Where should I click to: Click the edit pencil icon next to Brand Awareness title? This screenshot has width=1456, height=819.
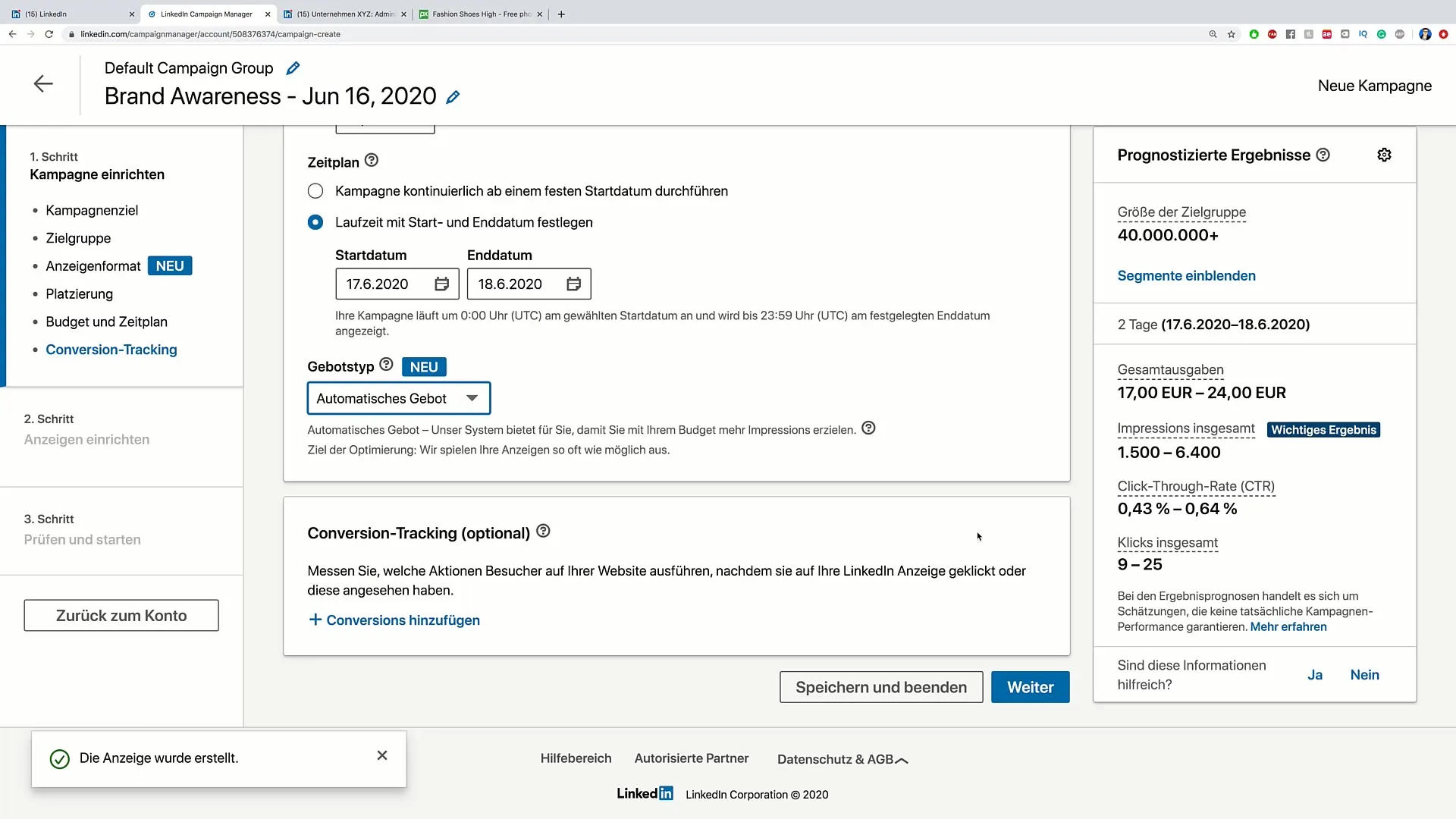click(454, 97)
